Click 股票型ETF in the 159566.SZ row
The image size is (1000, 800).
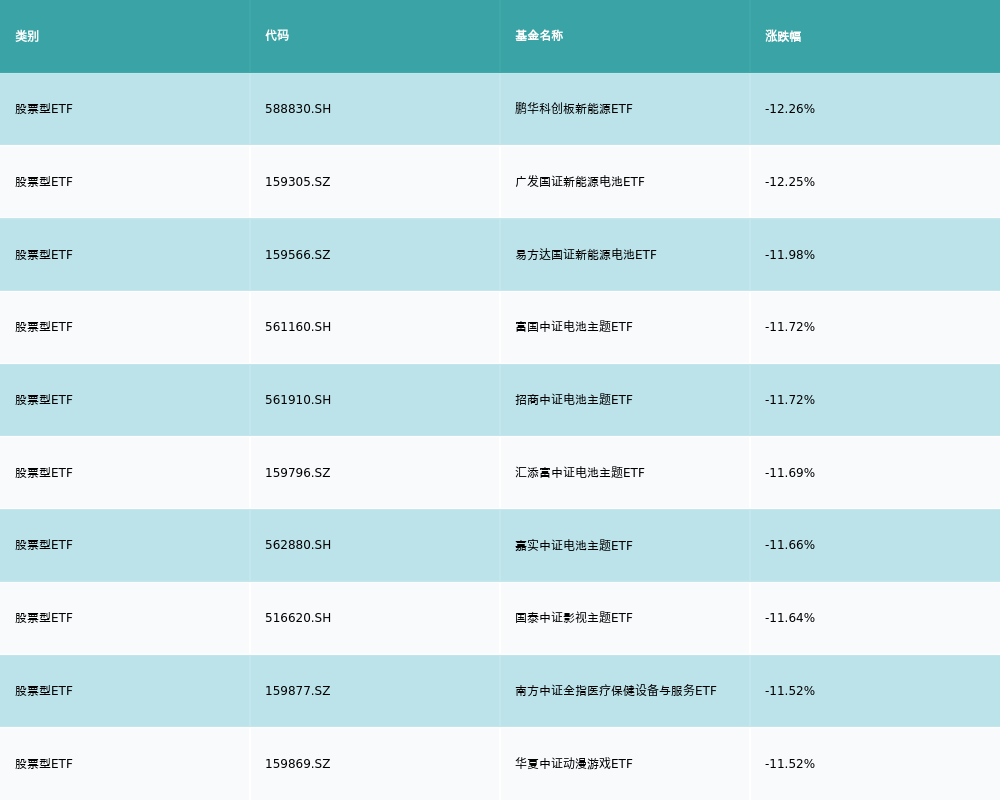click(x=44, y=255)
